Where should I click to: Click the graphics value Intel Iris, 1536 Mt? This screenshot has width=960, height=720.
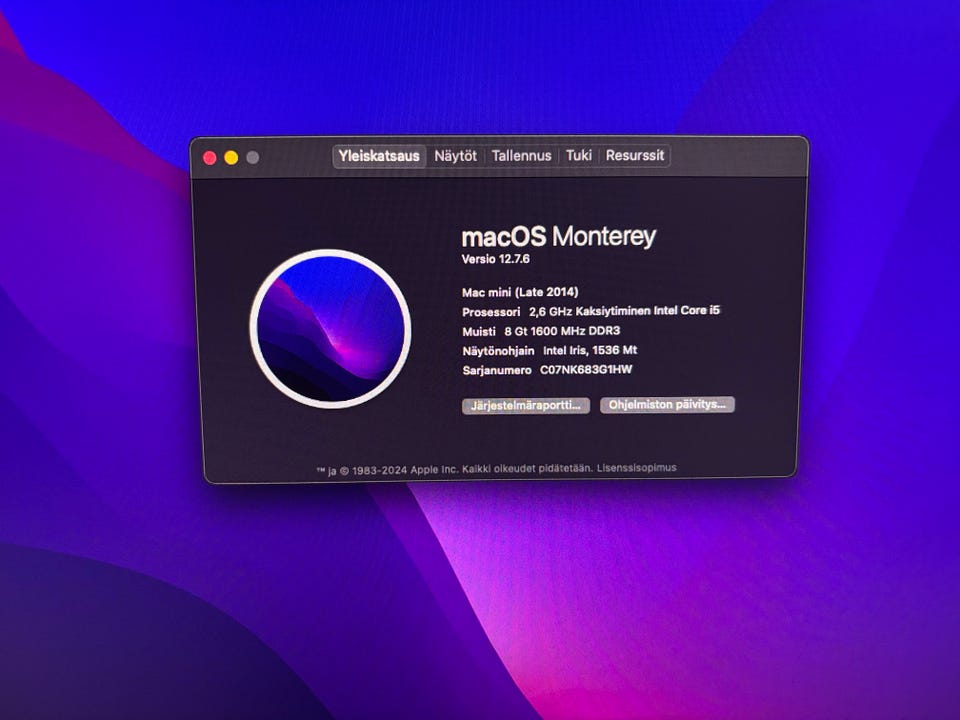click(x=590, y=350)
